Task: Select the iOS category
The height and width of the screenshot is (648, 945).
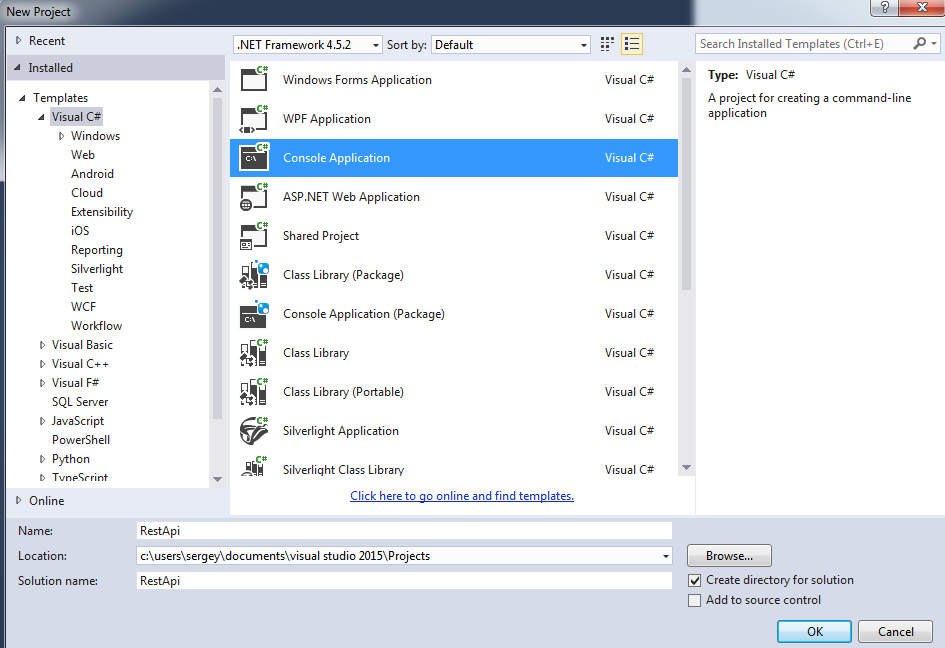Action: [x=80, y=231]
